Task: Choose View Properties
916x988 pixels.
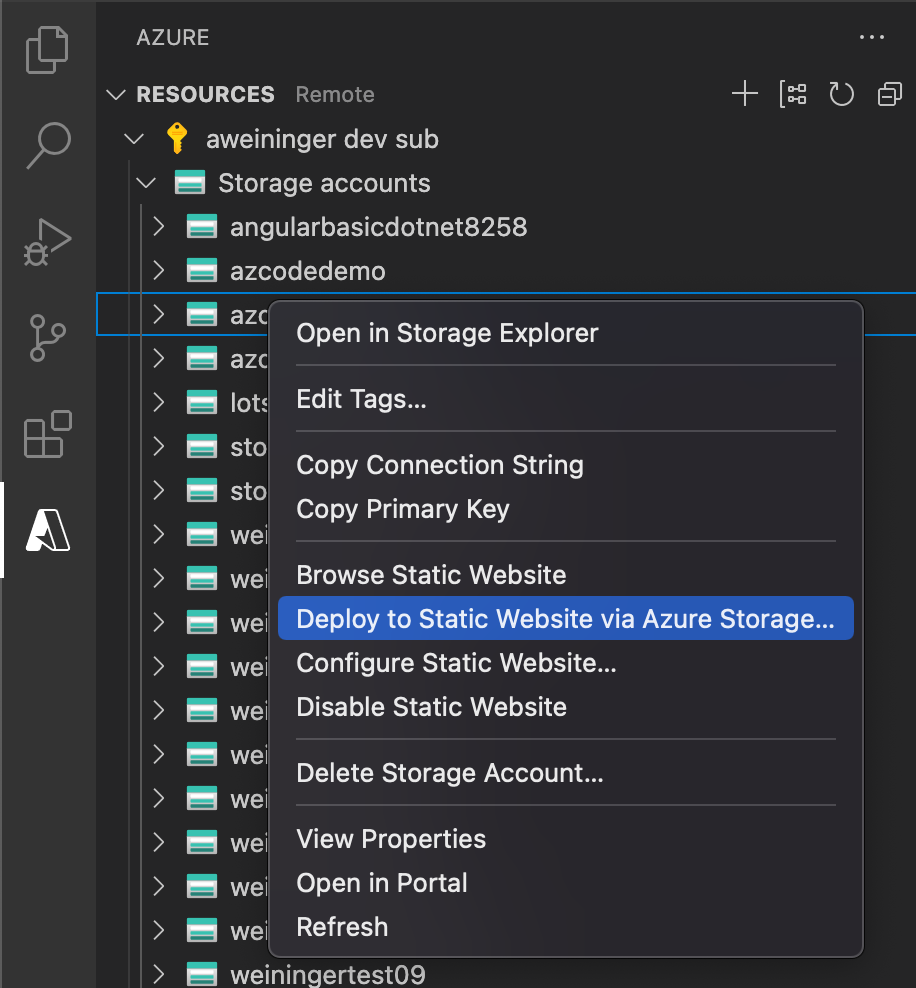Action: (x=566, y=839)
